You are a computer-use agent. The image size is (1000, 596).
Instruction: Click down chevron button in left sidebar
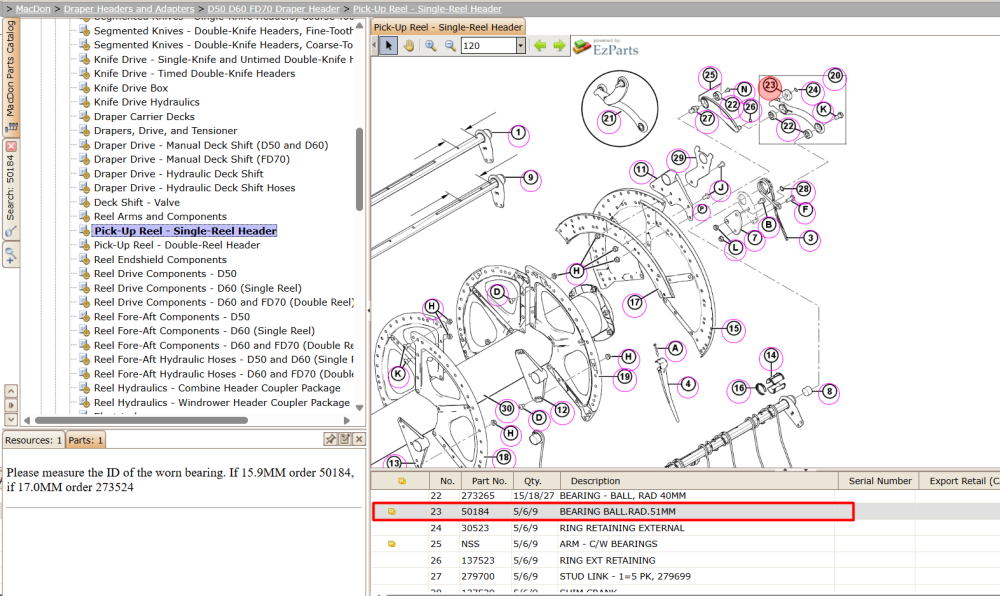click(11, 419)
